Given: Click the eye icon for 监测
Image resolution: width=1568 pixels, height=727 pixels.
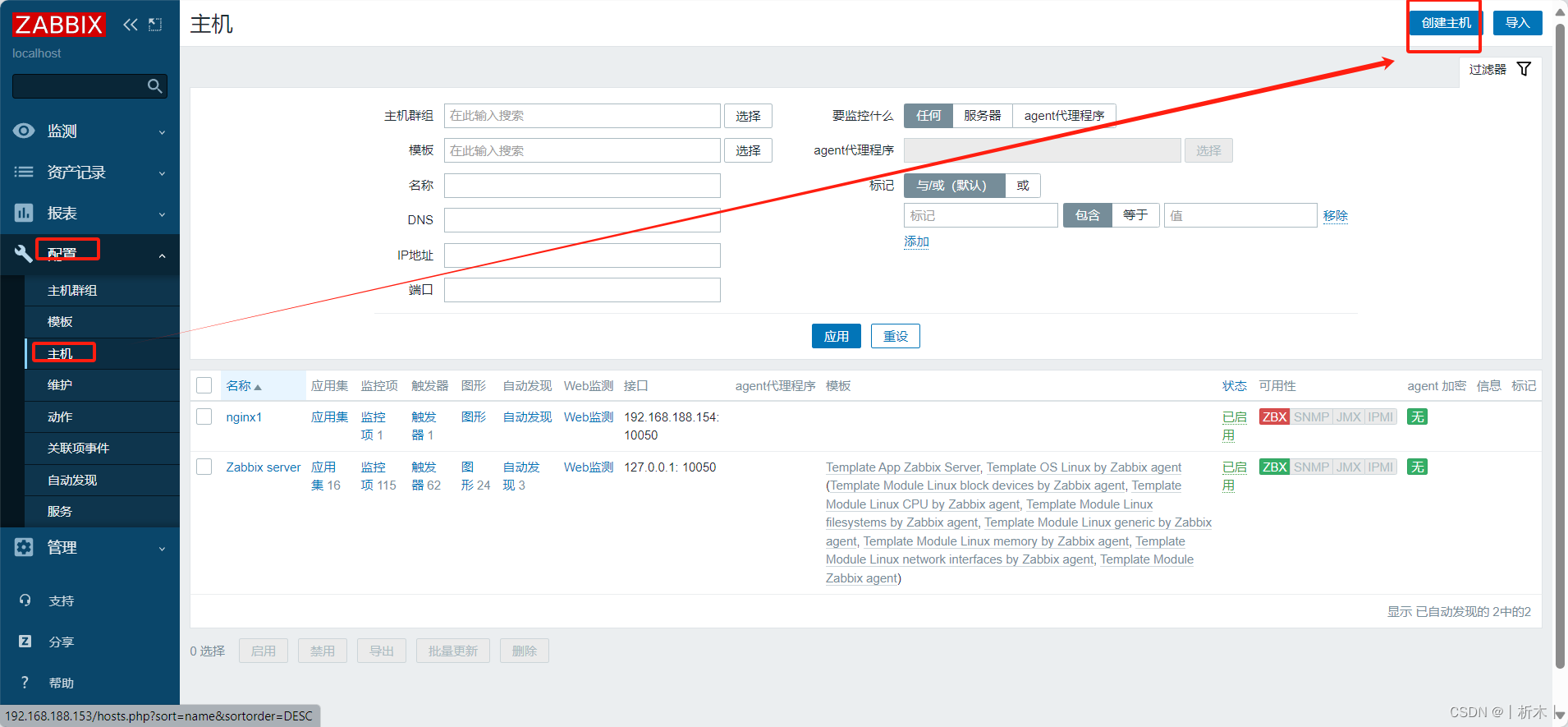Looking at the screenshot, I should [x=25, y=131].
